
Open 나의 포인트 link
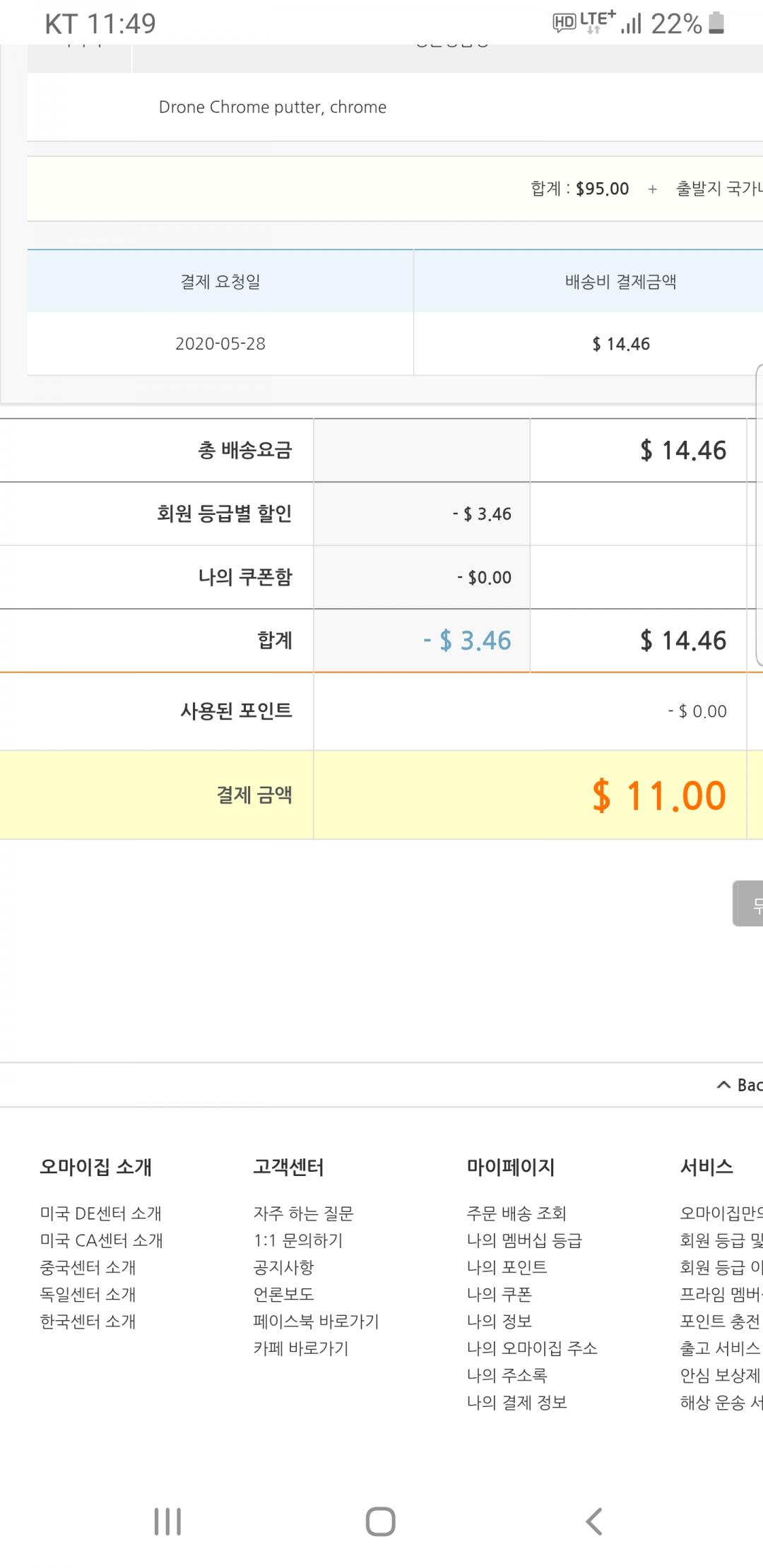[x=507, y=1267]
